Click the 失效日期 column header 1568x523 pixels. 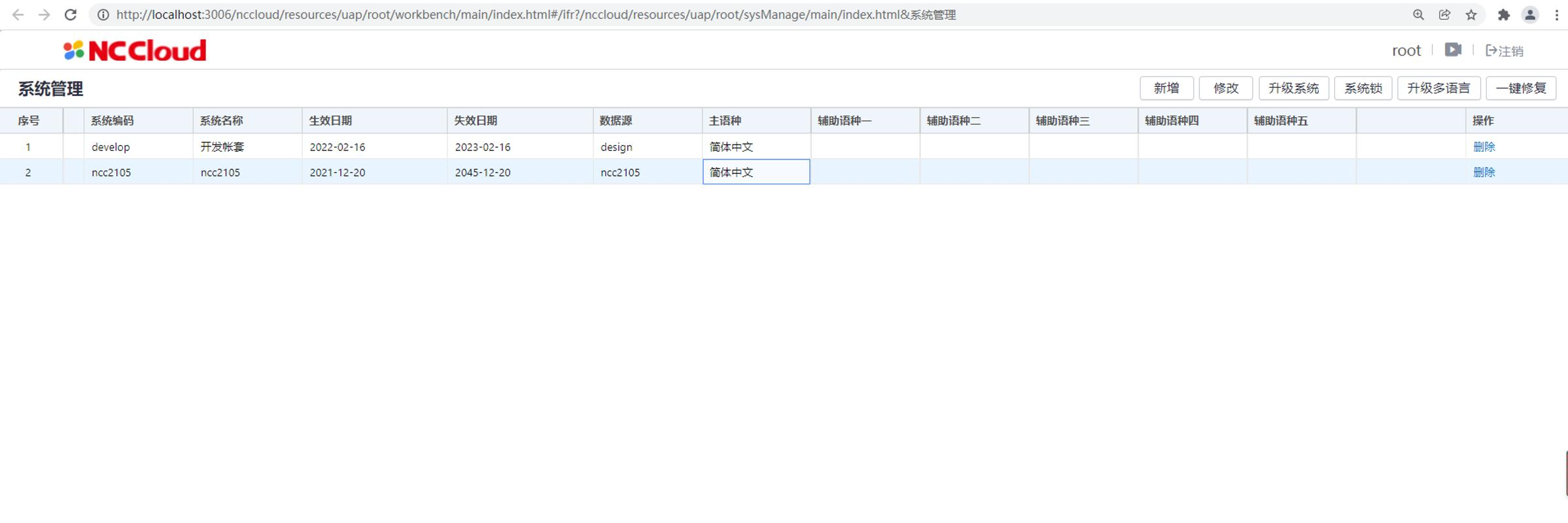(520, 120)
